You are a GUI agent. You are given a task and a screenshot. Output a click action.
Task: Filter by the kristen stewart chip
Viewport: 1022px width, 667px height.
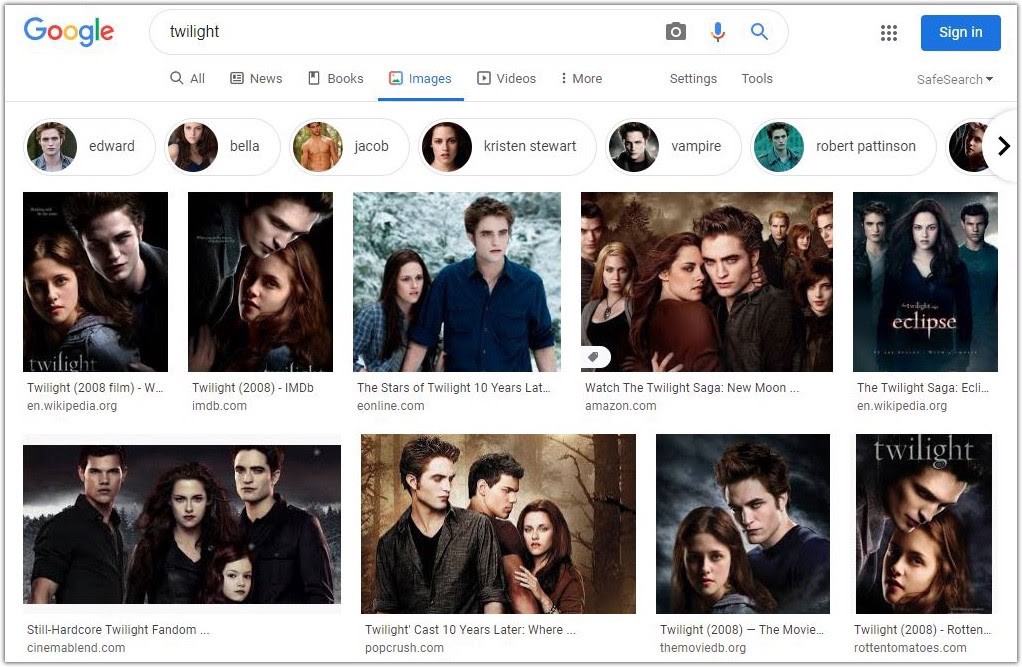click(x=507, y=146)
